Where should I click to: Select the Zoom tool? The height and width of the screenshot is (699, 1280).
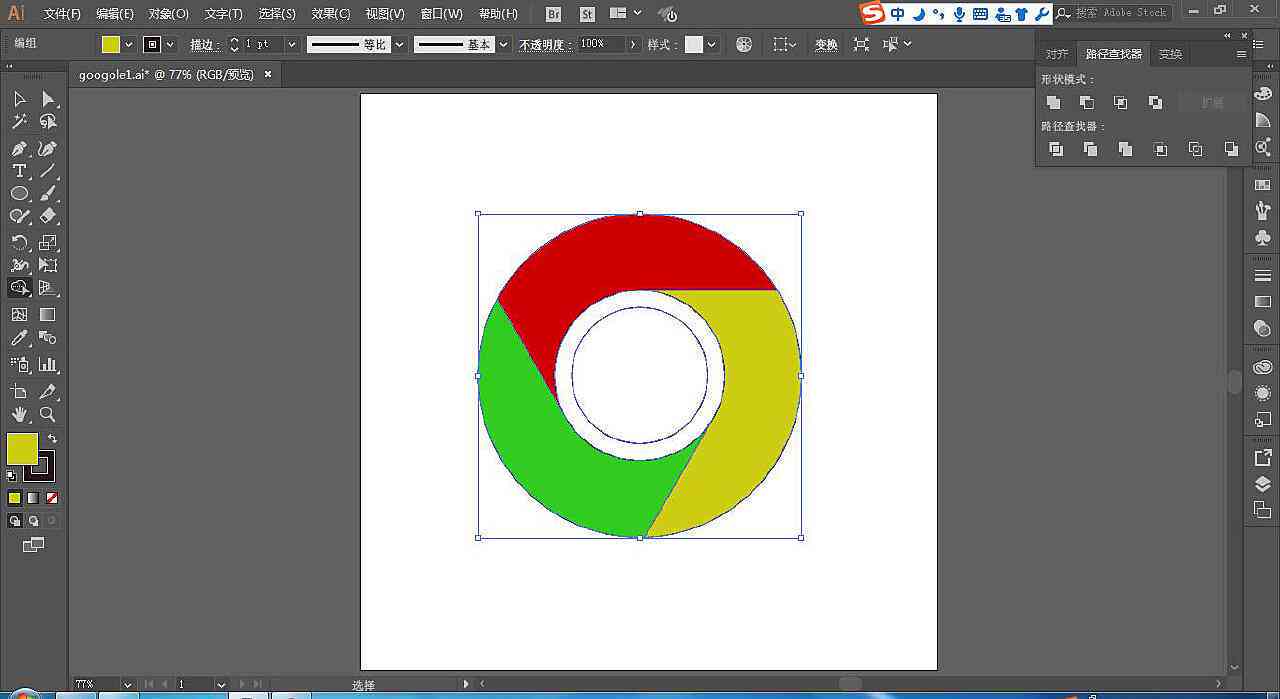pyautogui.click(x=48, y=414)
